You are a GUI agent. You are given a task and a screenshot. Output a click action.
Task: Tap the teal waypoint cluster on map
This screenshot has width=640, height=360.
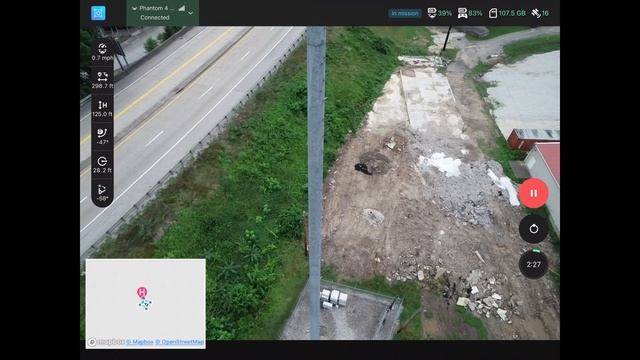144,304
